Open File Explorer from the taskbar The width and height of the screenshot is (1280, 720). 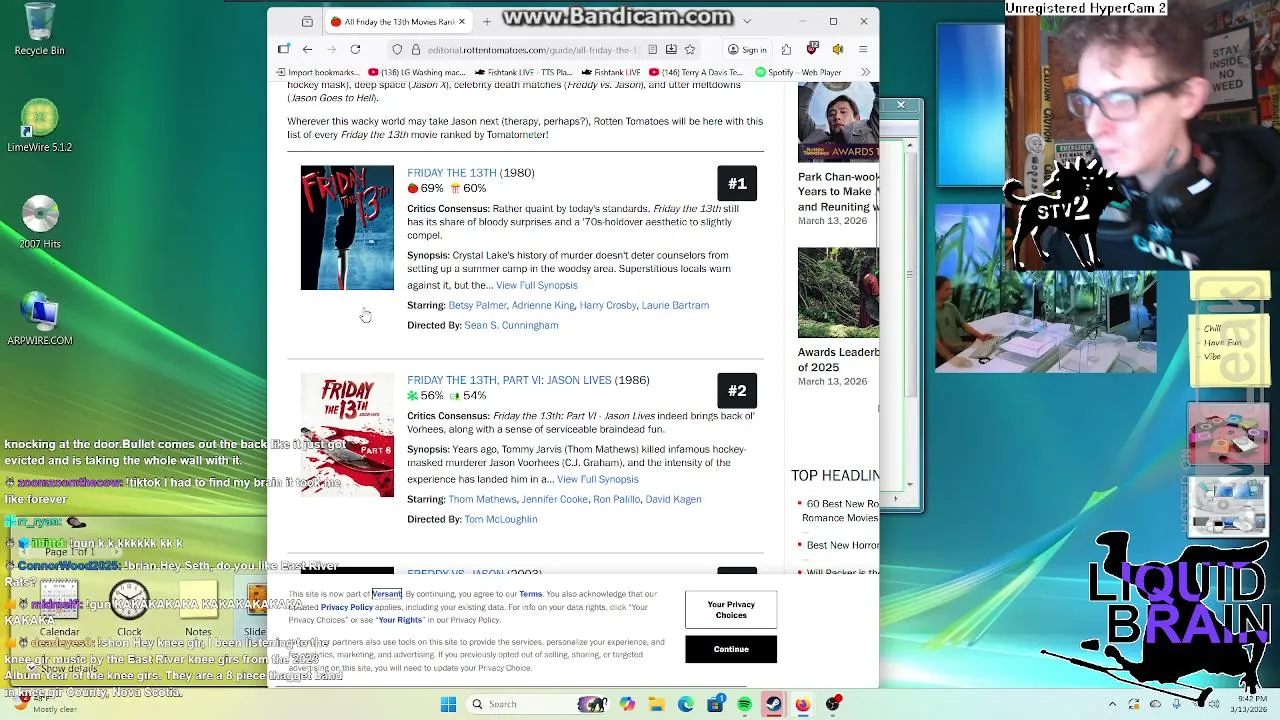point(656,704)
